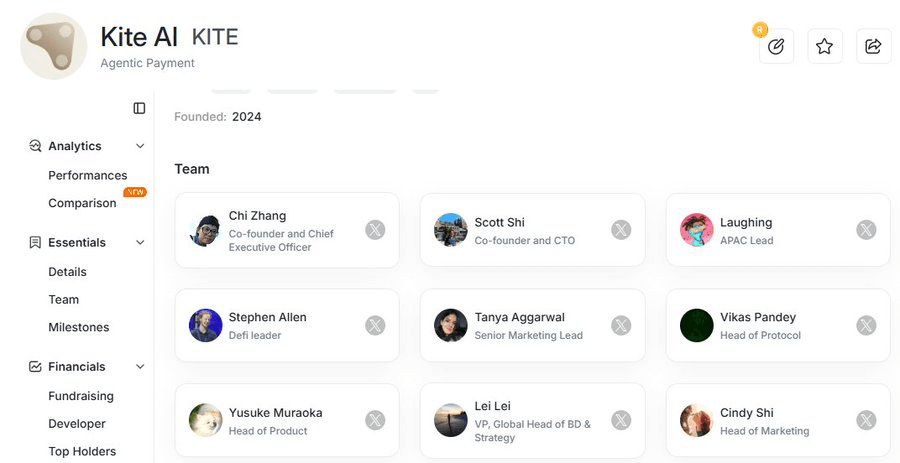The width and height of the screenshot is (900, 463).
Task: Navigate to Top Holders
Action: (82, 451)
